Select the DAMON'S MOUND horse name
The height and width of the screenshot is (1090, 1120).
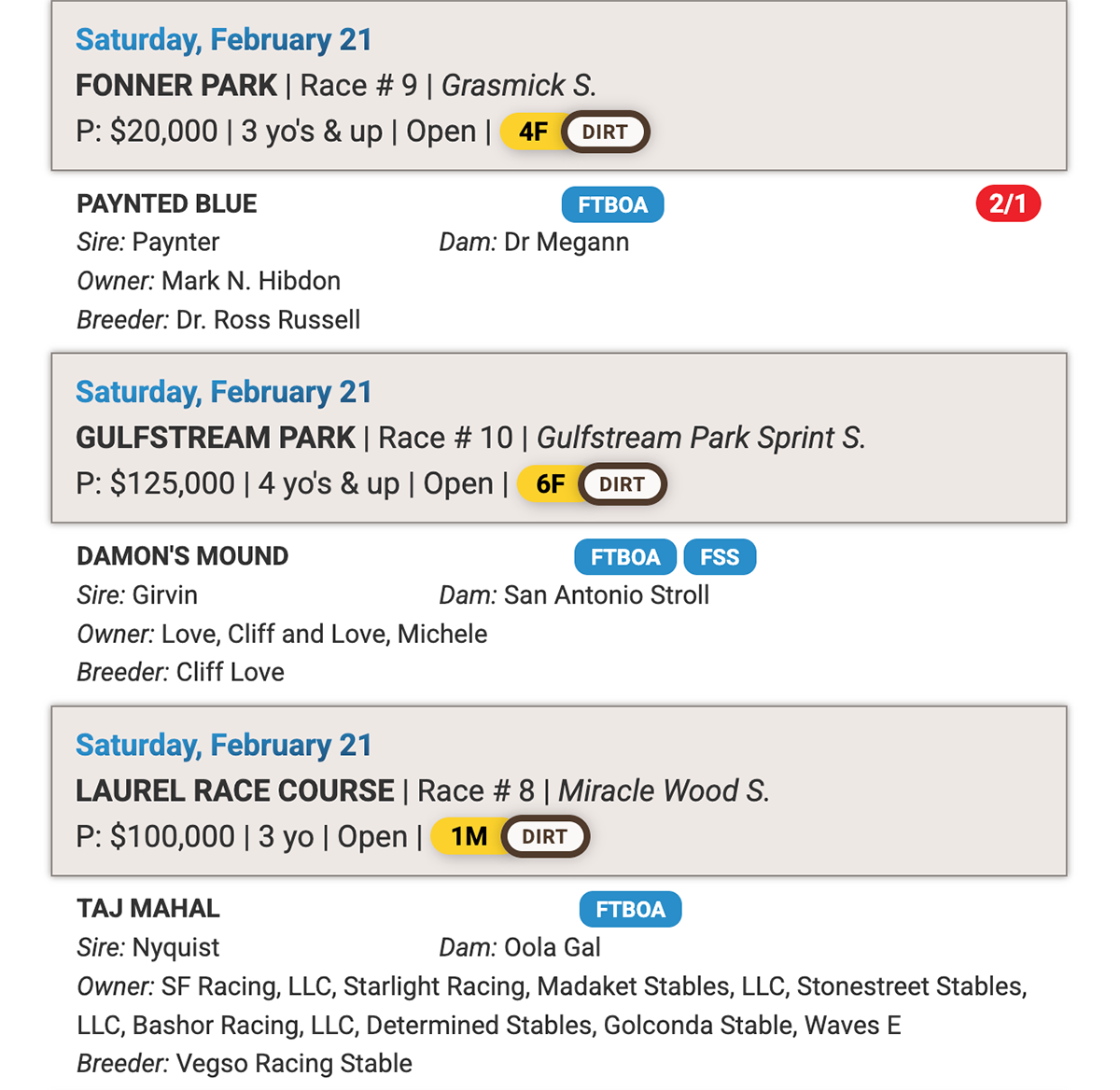(x=183, y=556)
